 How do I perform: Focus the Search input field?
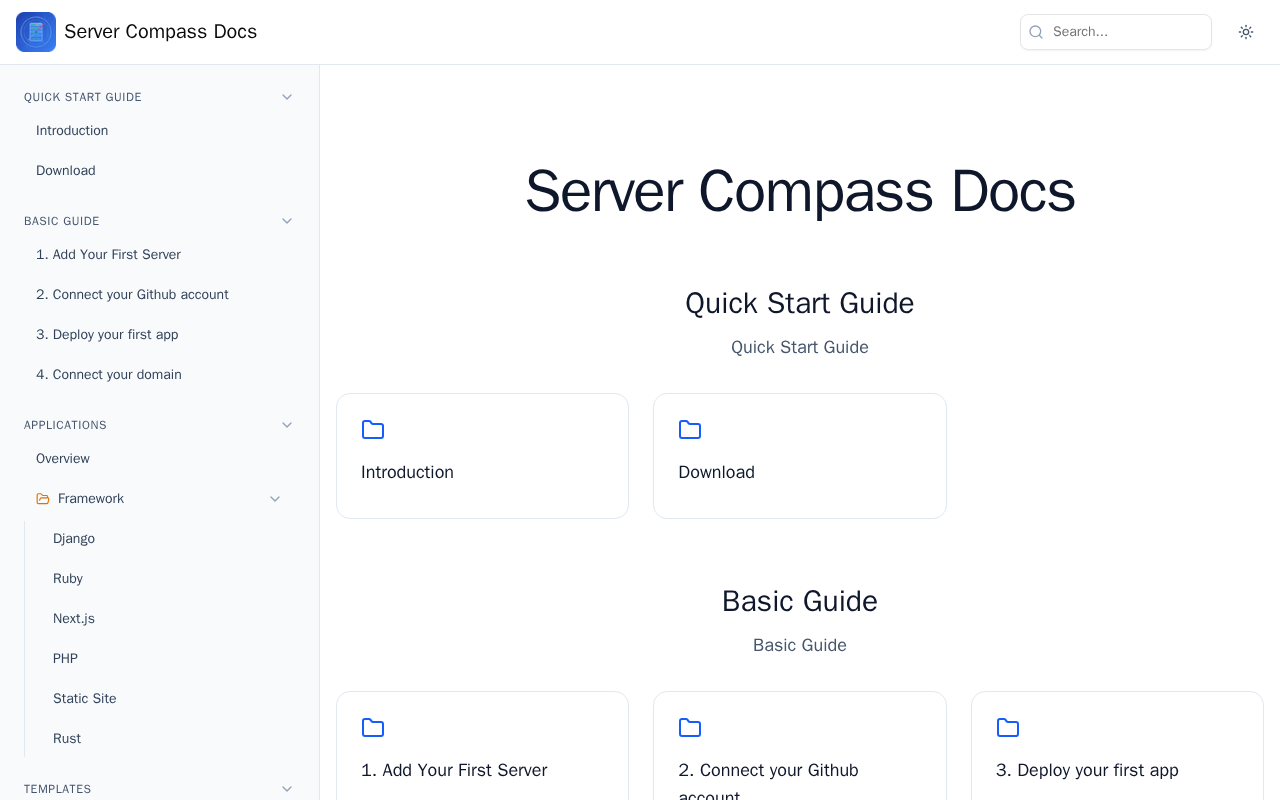tap(1125, 32)
